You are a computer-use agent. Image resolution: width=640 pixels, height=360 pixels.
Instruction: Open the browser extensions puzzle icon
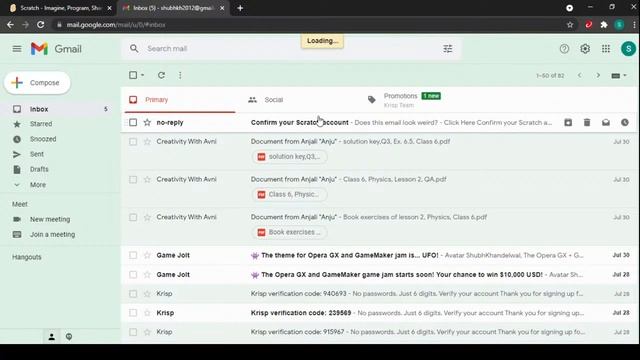[x=604, y=25]
